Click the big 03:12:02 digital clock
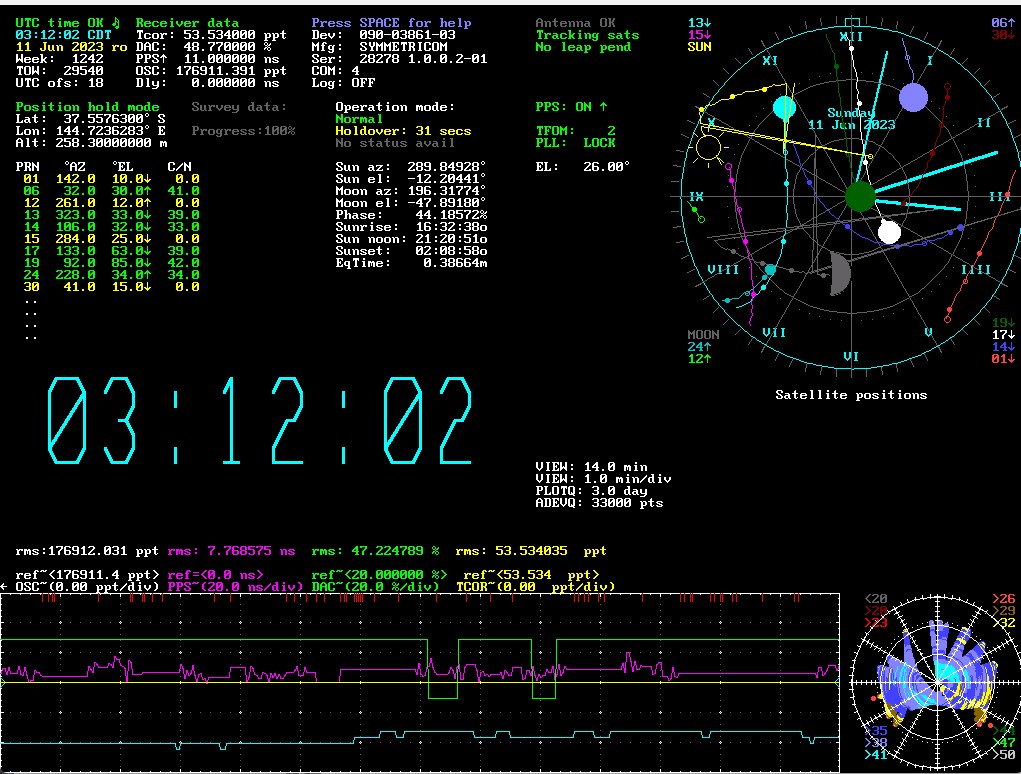The width and height of the screenshot is (1021, 774). click(260, 421)
